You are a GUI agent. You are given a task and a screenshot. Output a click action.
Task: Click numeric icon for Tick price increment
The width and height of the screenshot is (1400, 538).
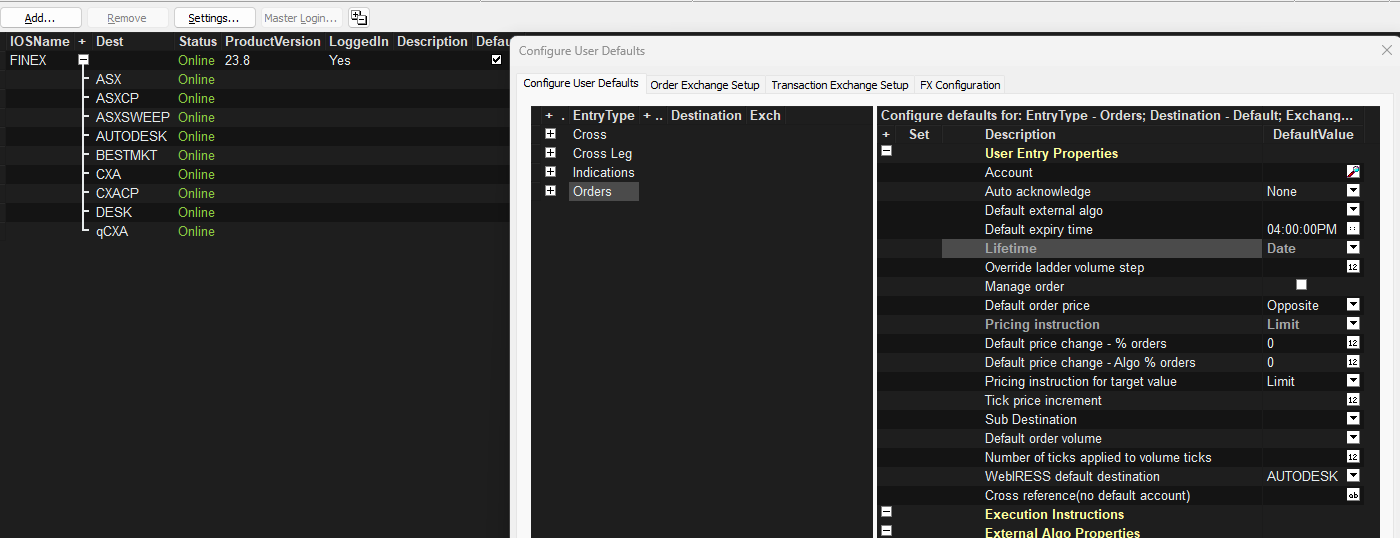[x=1353, y=400]
